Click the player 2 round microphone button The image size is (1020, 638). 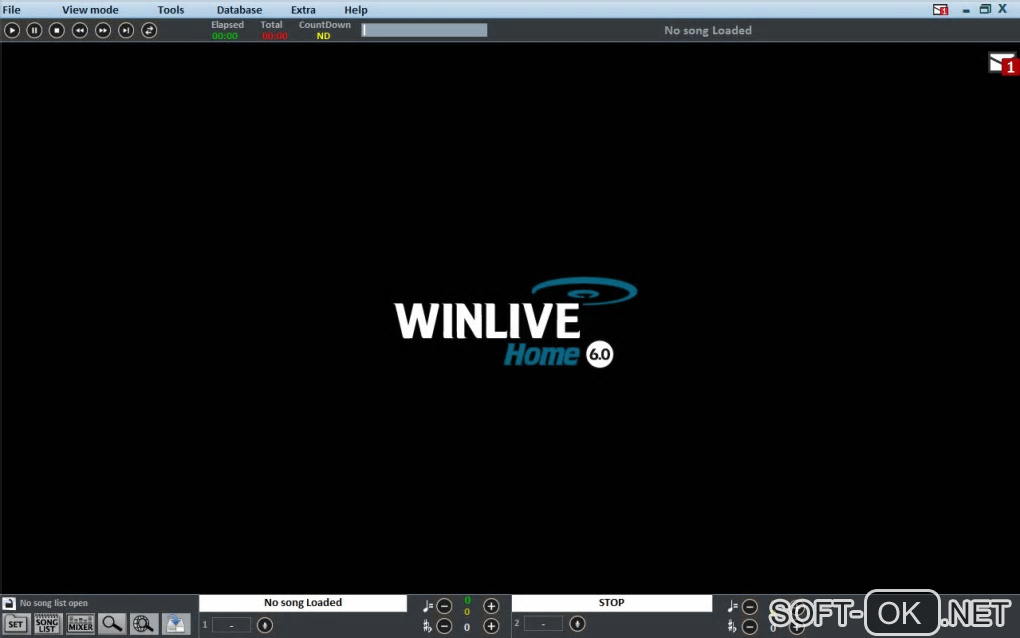[x=577, y=624]
